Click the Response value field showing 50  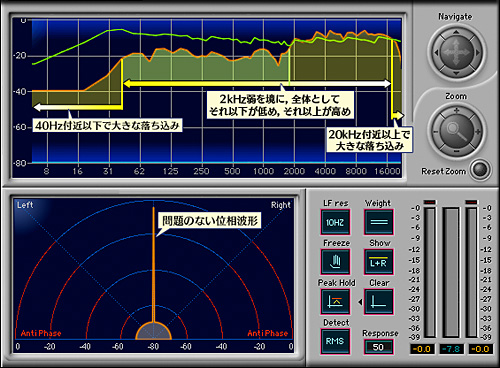point(378,347)
